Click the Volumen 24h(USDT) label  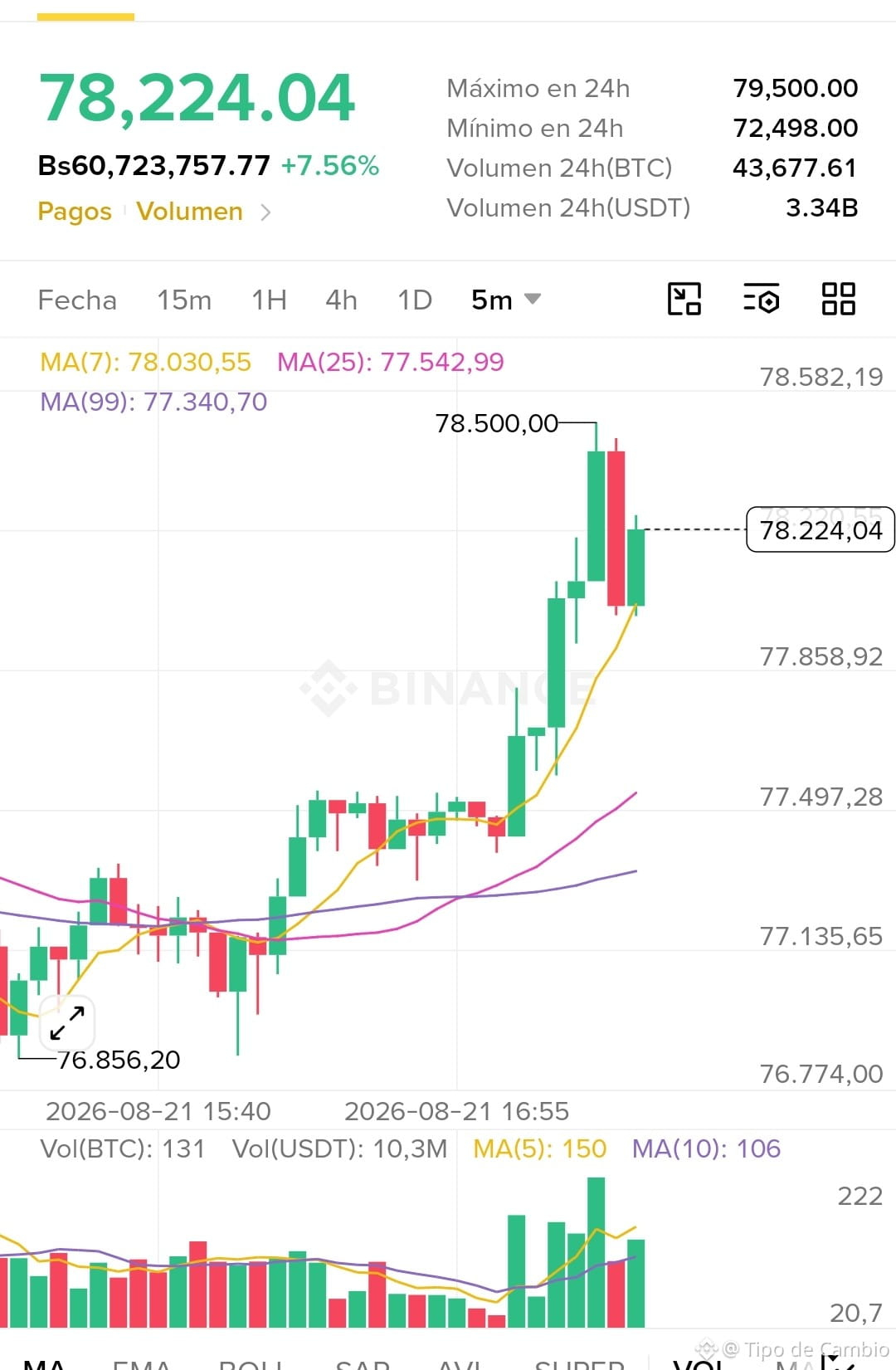[x=568, y=207]
